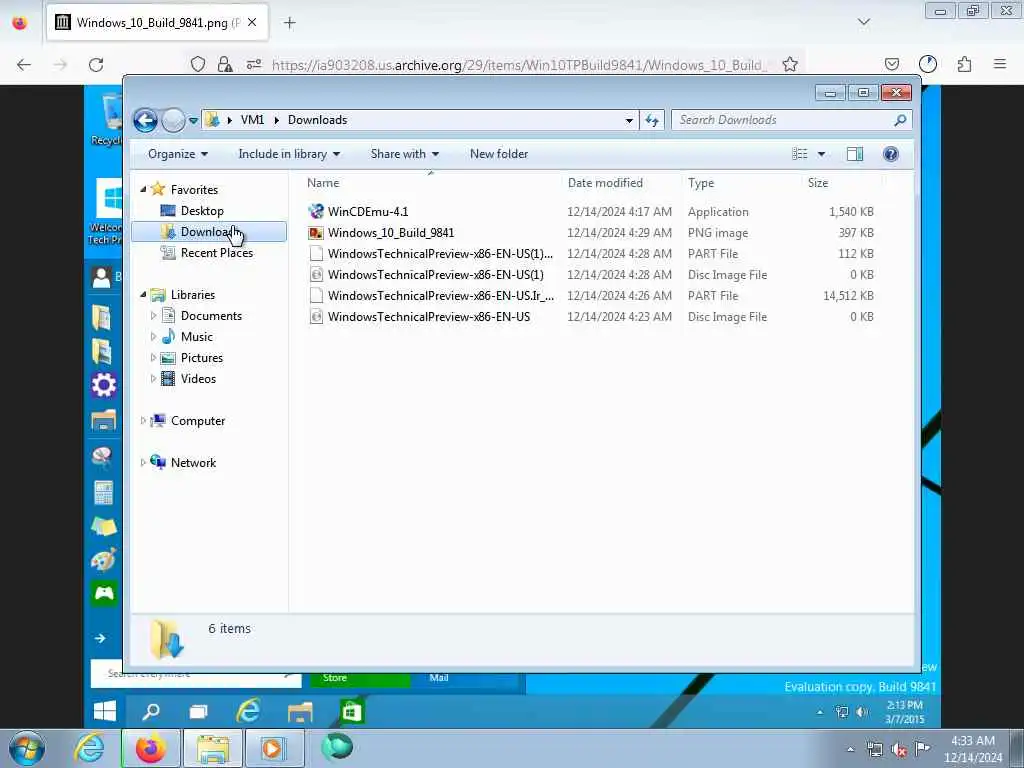
Task: Sort files by Size column
Action: (x=840, y=183)
